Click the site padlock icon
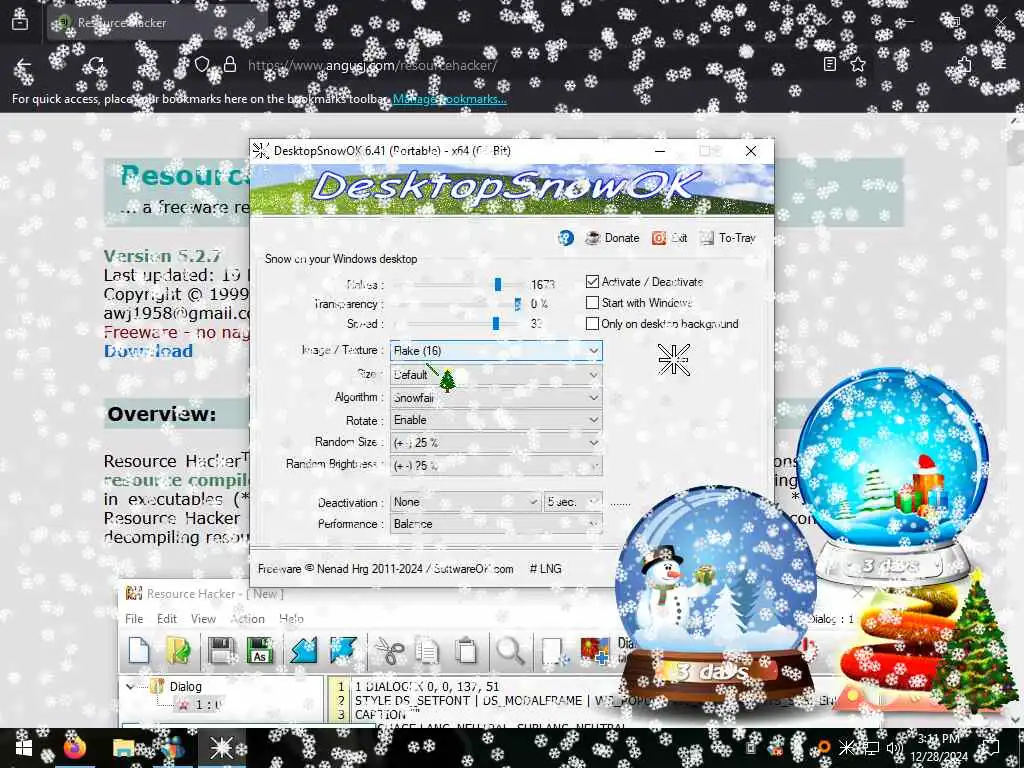This screenshot has width=1024, height=768. 230,64
